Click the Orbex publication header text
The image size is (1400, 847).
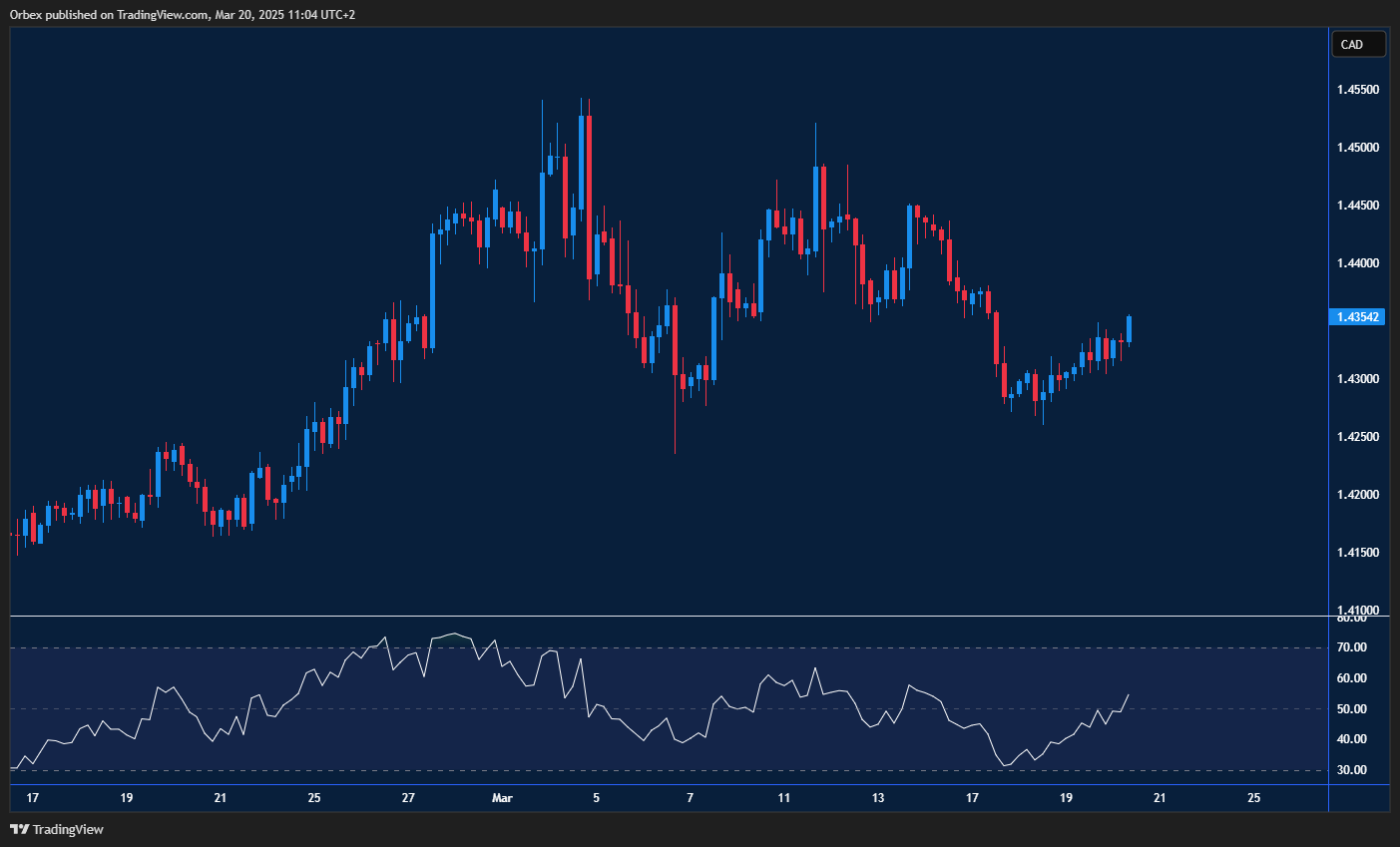coord(182,14)
